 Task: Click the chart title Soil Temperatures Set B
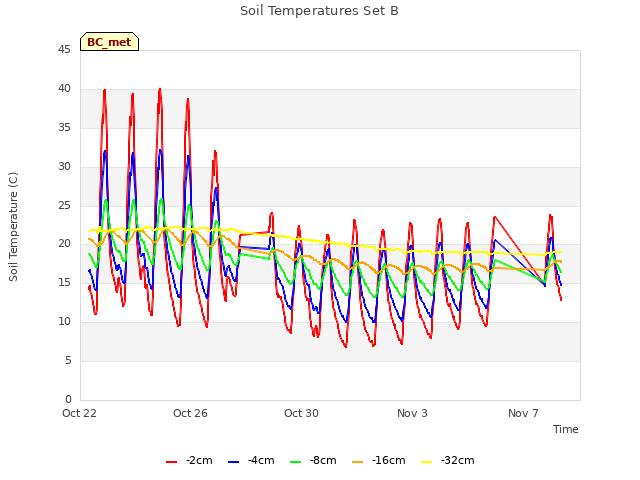tap(319, 11)
